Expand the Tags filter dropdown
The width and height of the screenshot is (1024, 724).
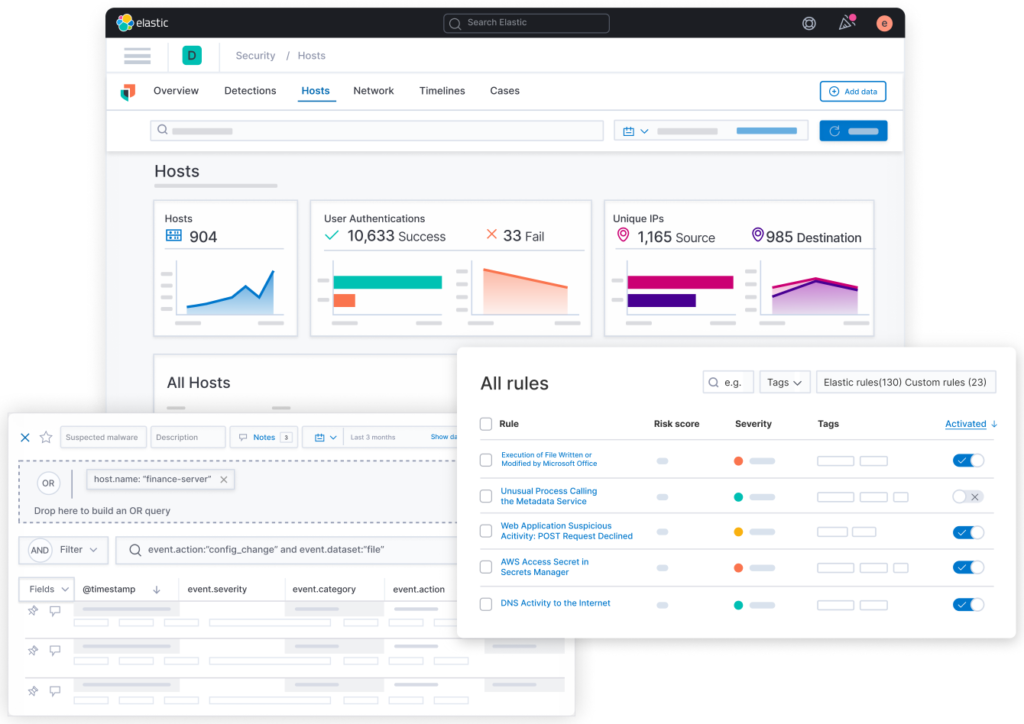(784, 382)
